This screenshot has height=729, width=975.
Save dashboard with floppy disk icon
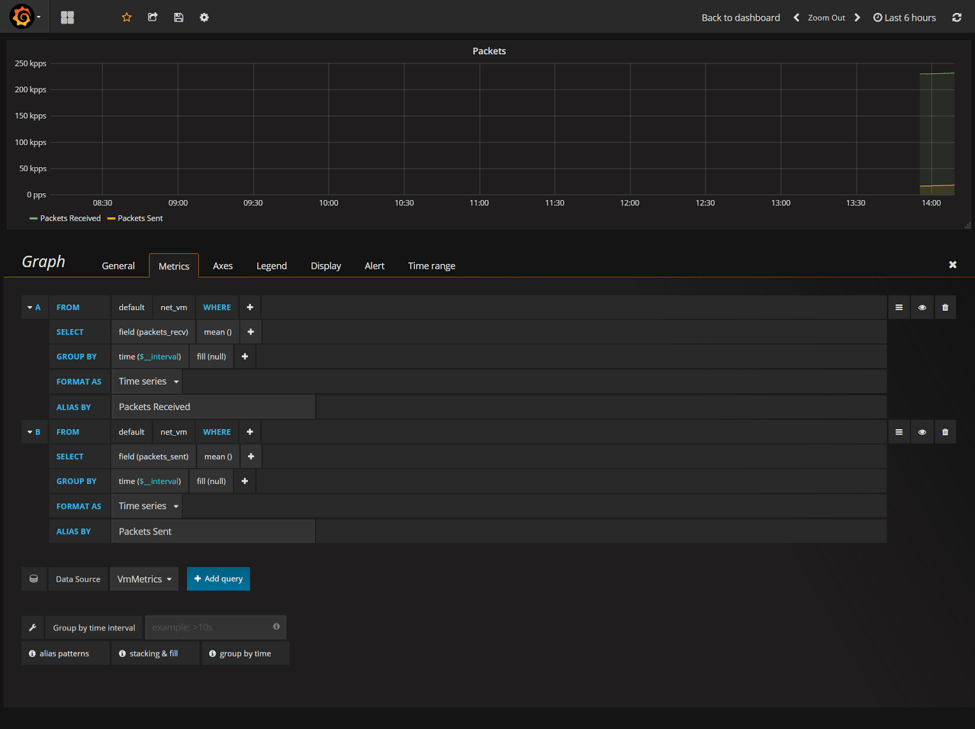pyautogui.click(x=179, y=17)
